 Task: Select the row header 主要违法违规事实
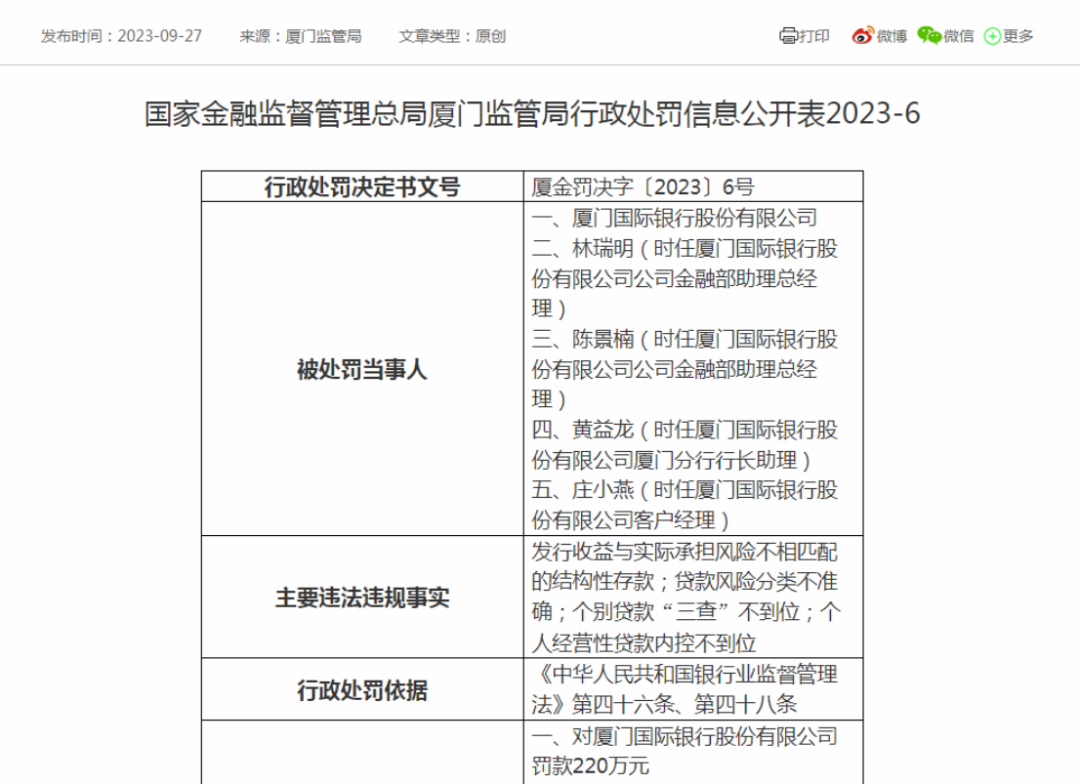[362, 597]
